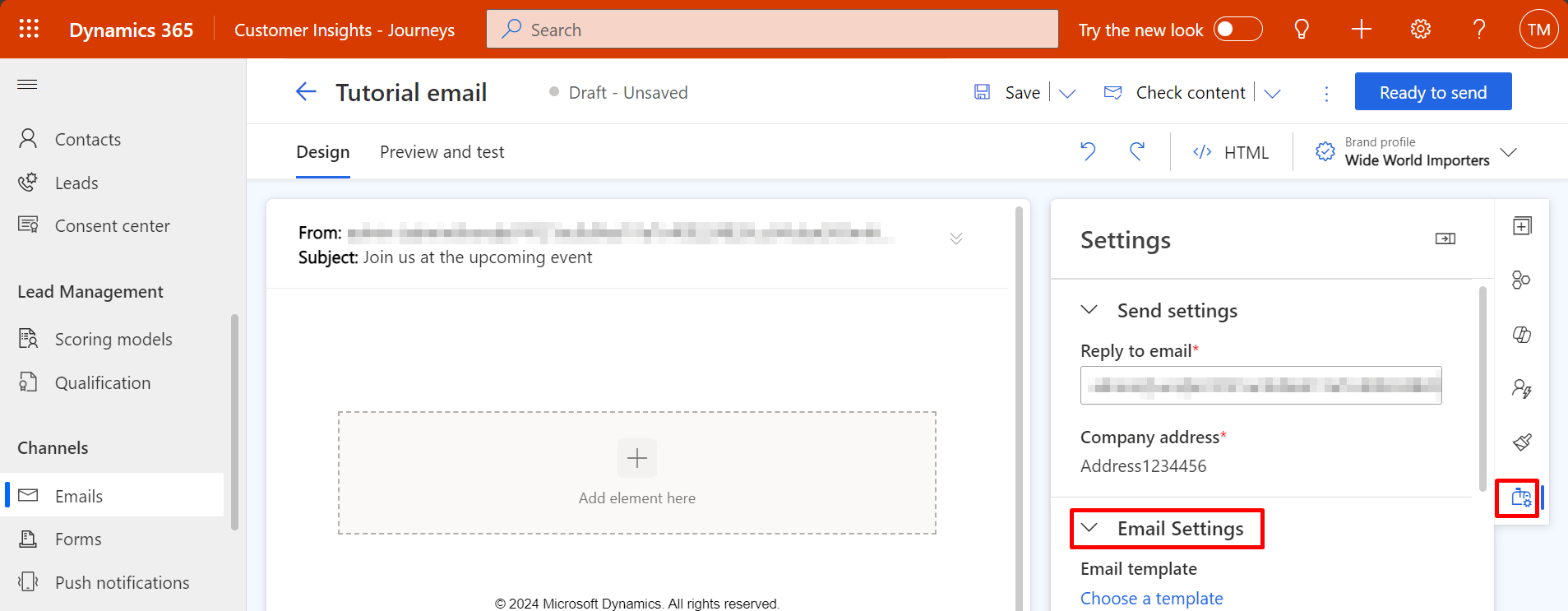The height and width of the screenshot is (611, 1568).
Task: Redo the last change
Action: click(1137, 151)
